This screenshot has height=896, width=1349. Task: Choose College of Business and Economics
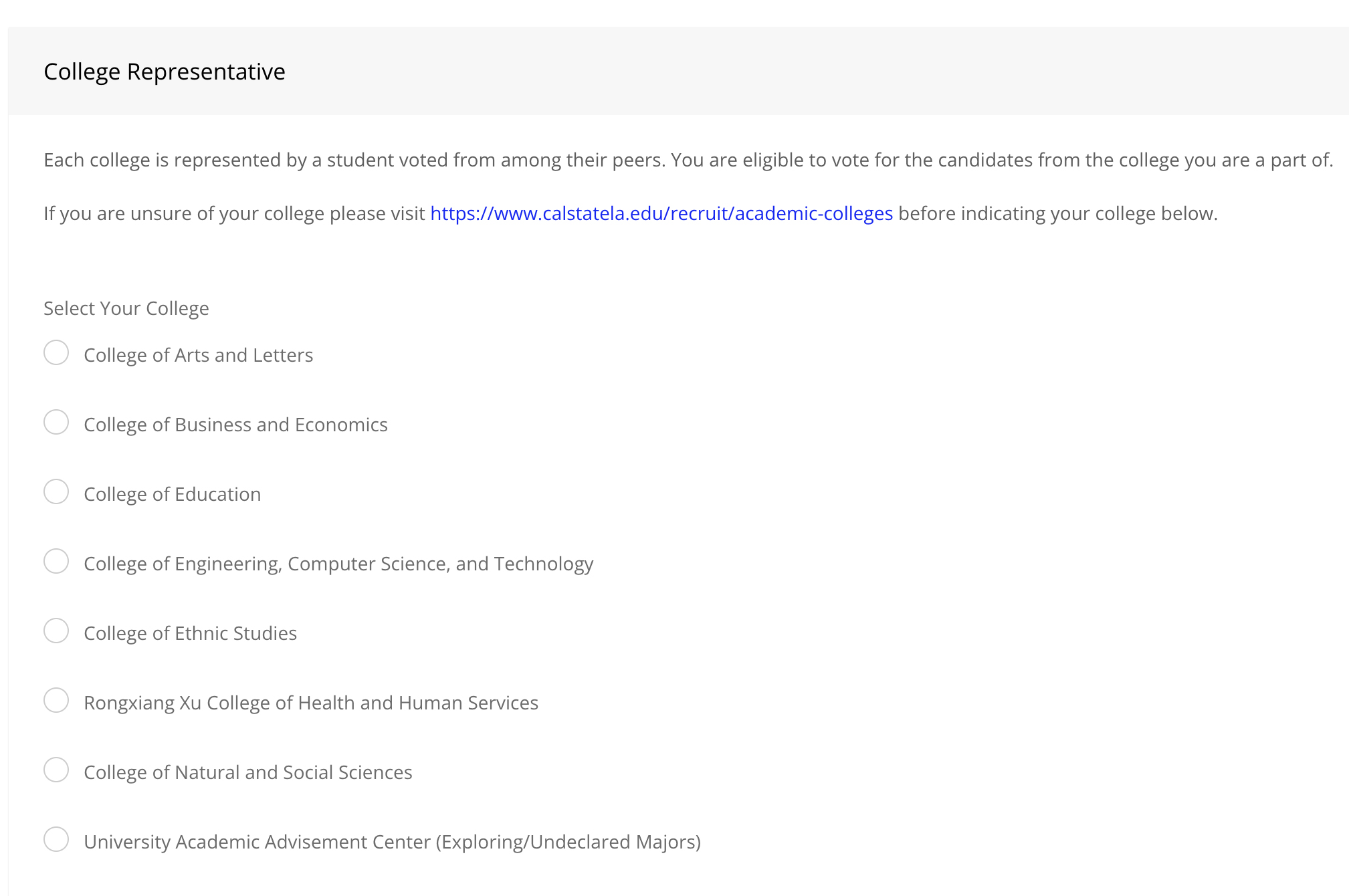[x=57, y=422]
